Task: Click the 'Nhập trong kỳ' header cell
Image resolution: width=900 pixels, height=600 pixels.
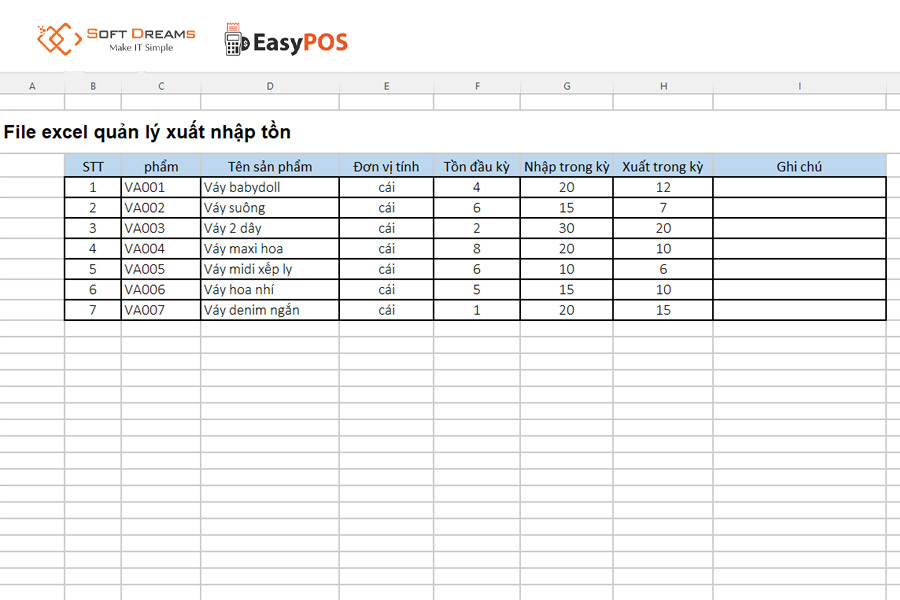Action: tap(567, 166)
